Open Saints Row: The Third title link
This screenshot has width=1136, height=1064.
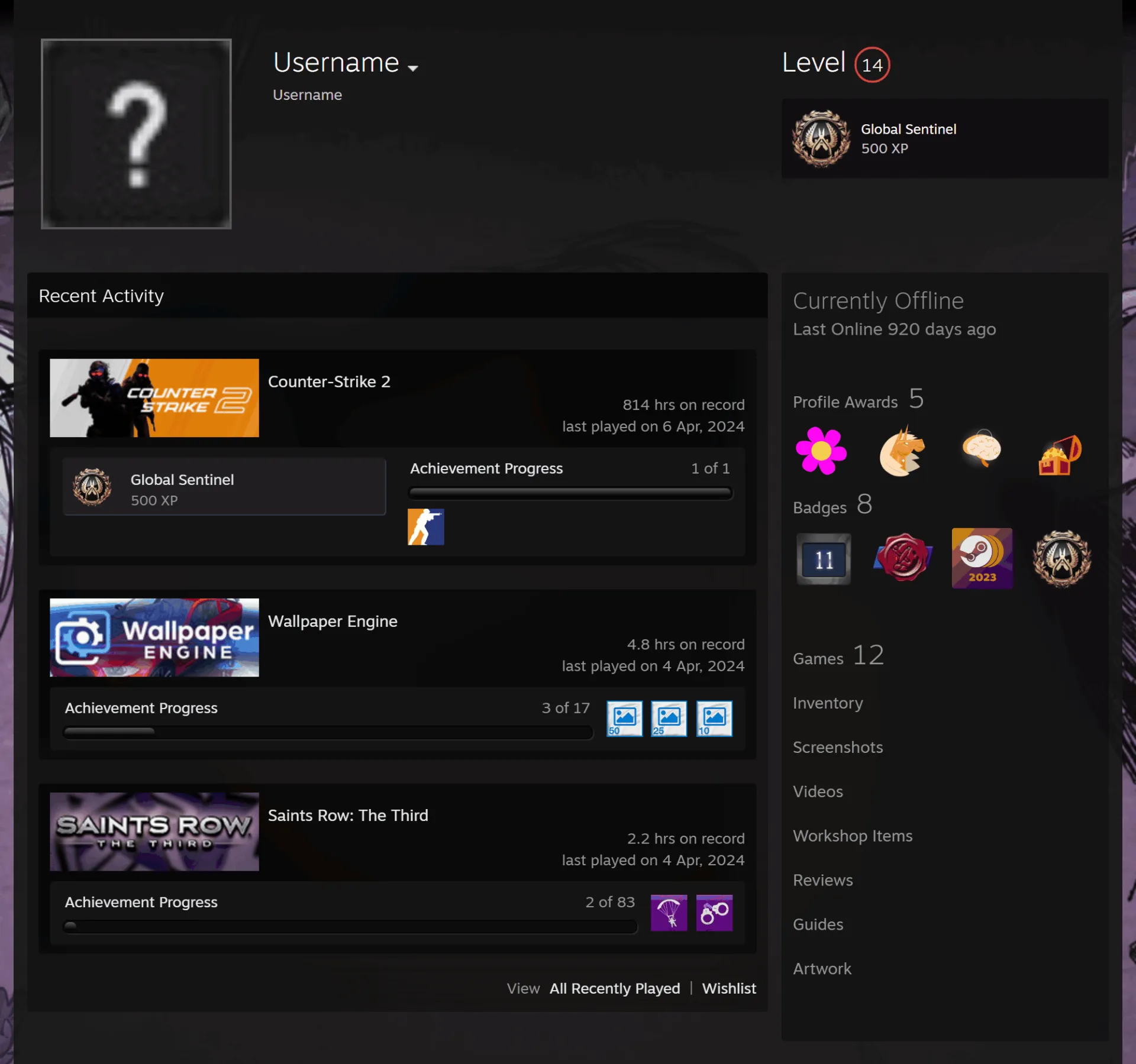click(348, 815)
